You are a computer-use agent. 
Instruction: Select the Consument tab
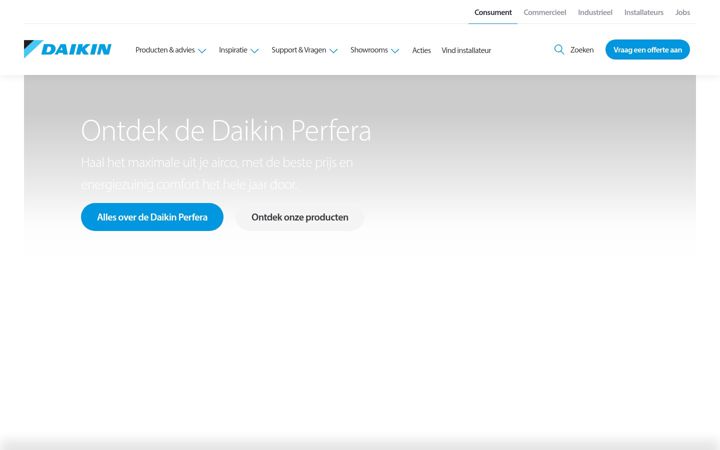coord(493,12)
